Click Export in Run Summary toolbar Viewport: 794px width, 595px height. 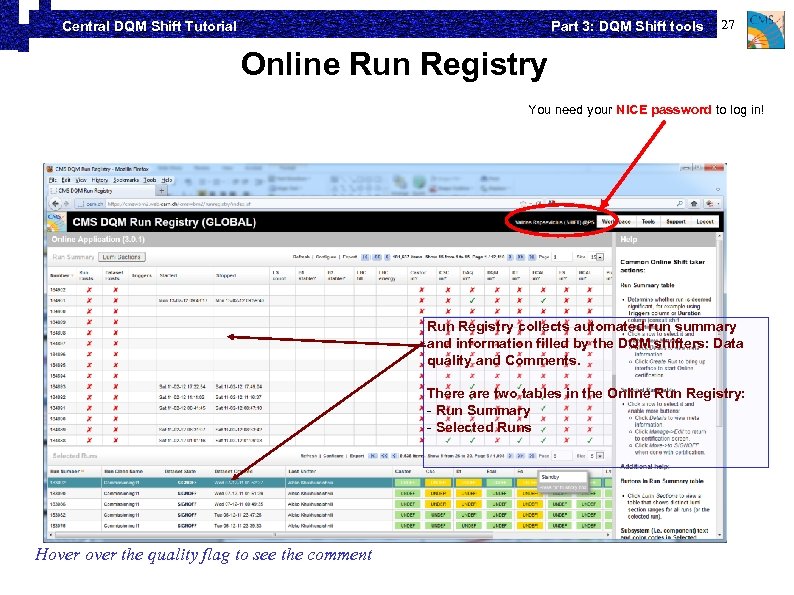point(350,257)
